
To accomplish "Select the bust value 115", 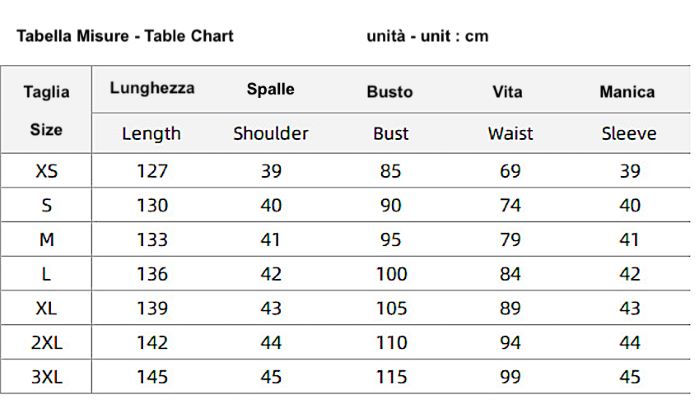I will point(391,377).
